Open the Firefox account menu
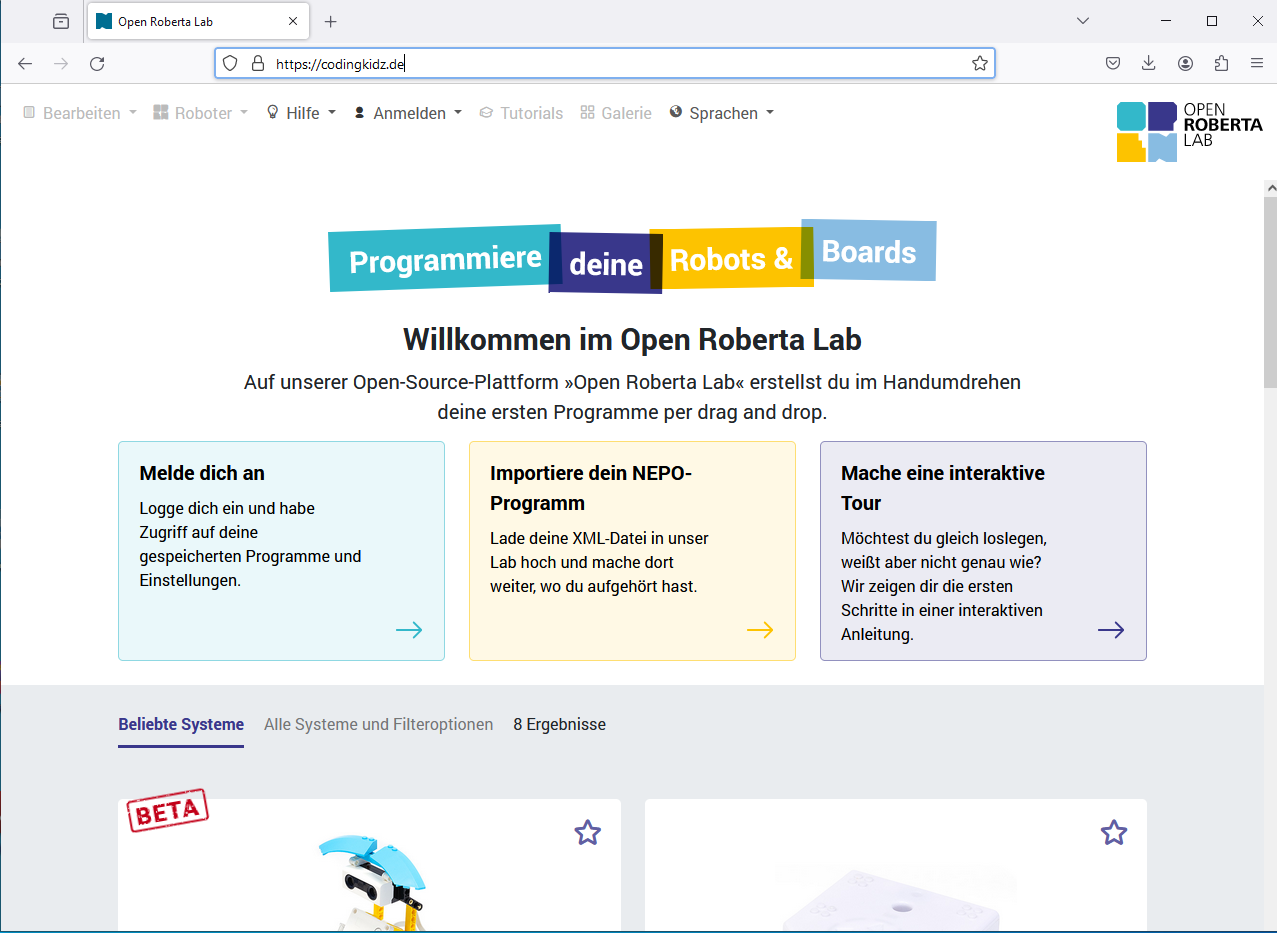This screenshot has height=933, width=1277. coord(1185,63)
